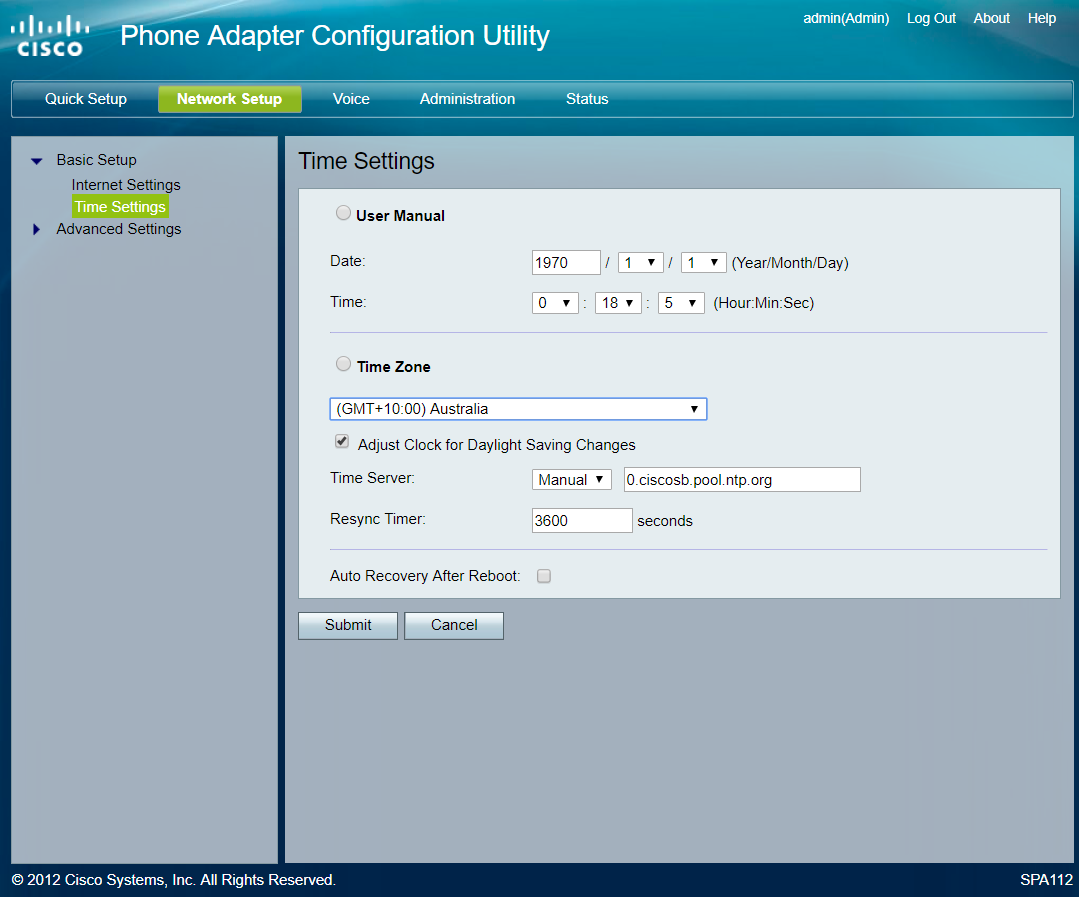Open the time zone dropdown showing Australia

coord(517,409)
